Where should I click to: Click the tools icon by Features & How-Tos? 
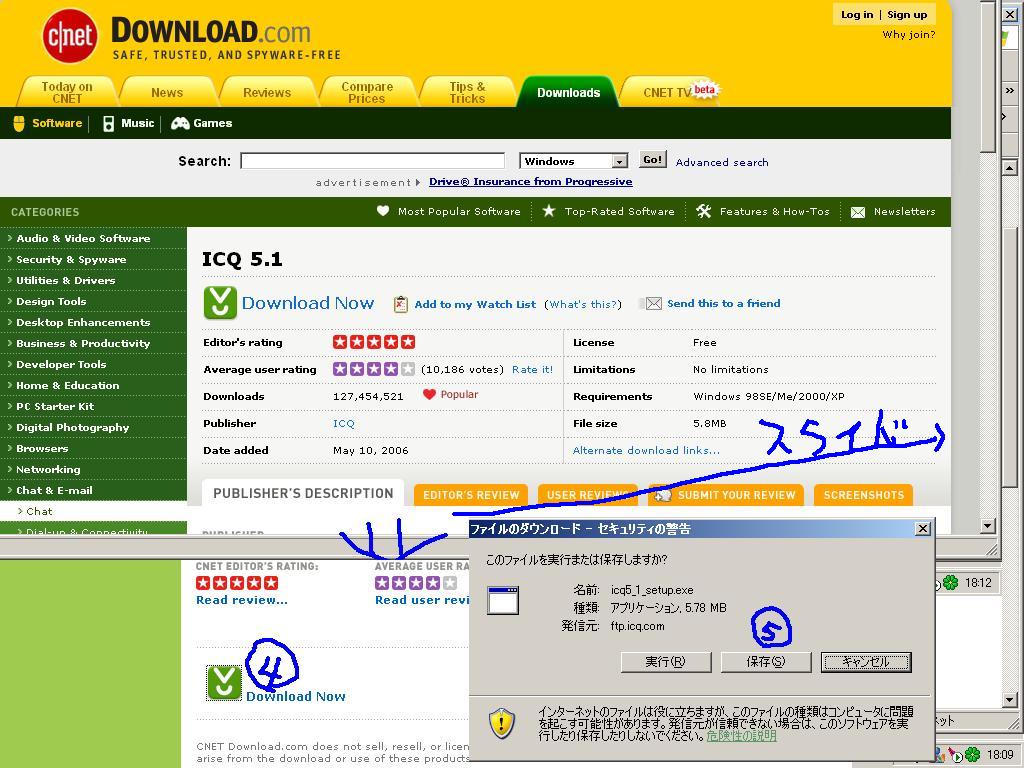(703, 211)
